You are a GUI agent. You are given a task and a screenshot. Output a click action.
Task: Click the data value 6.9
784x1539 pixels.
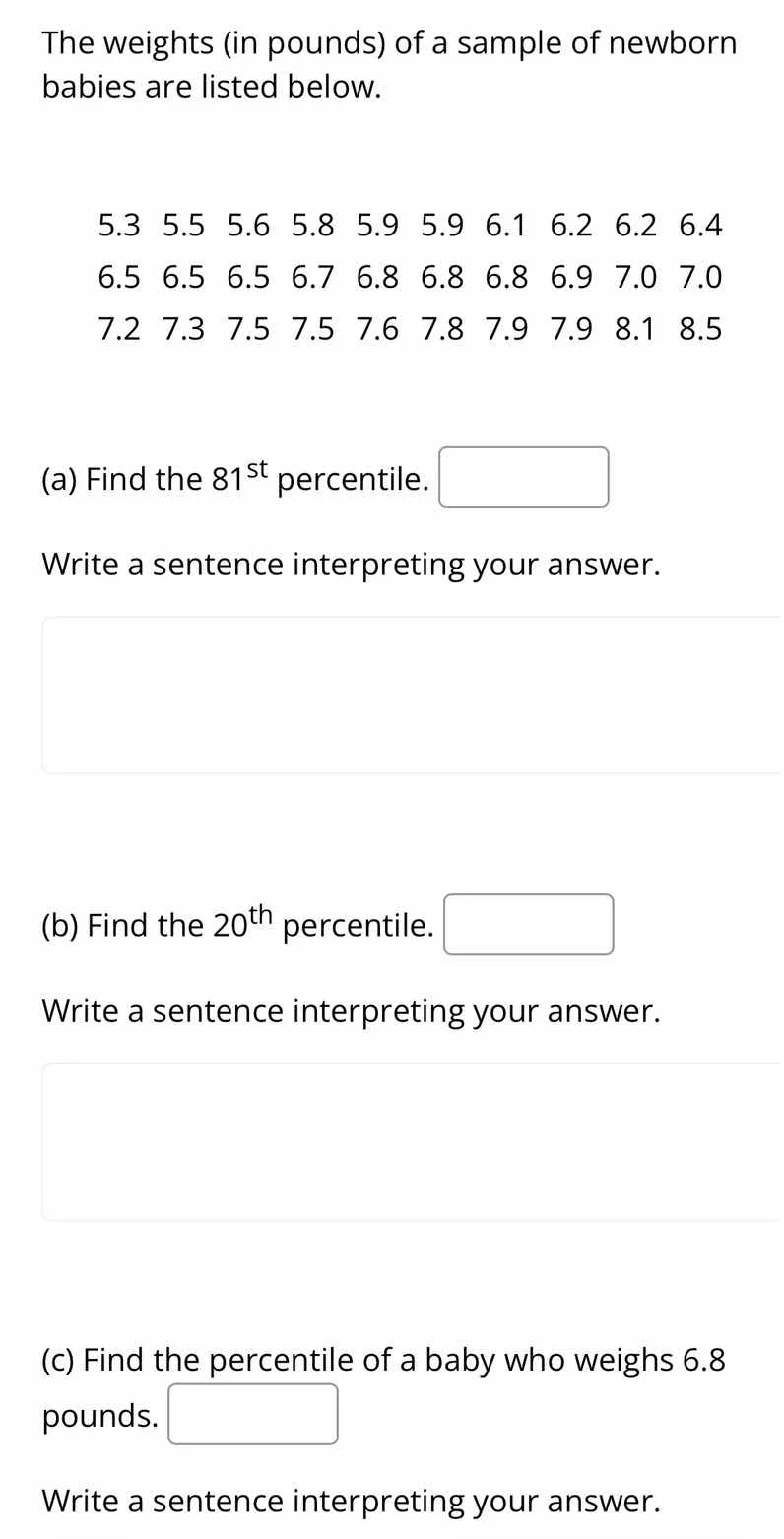click(571, 278)
